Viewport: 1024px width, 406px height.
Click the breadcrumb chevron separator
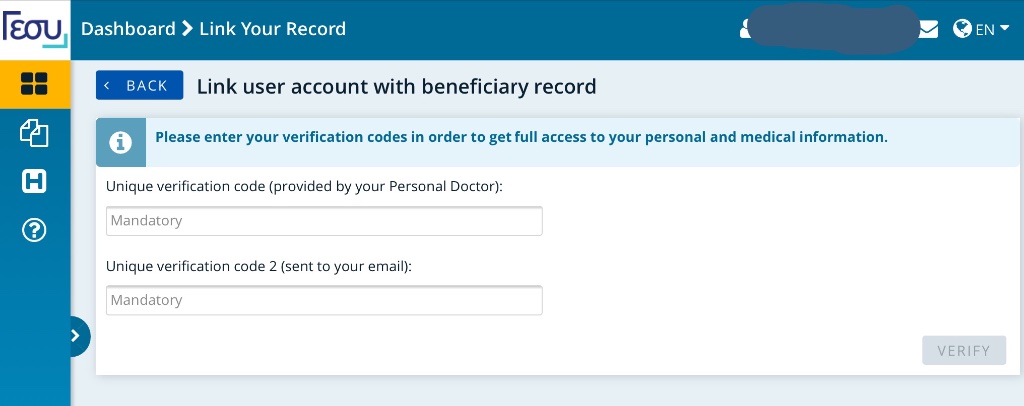pos(187,29)
